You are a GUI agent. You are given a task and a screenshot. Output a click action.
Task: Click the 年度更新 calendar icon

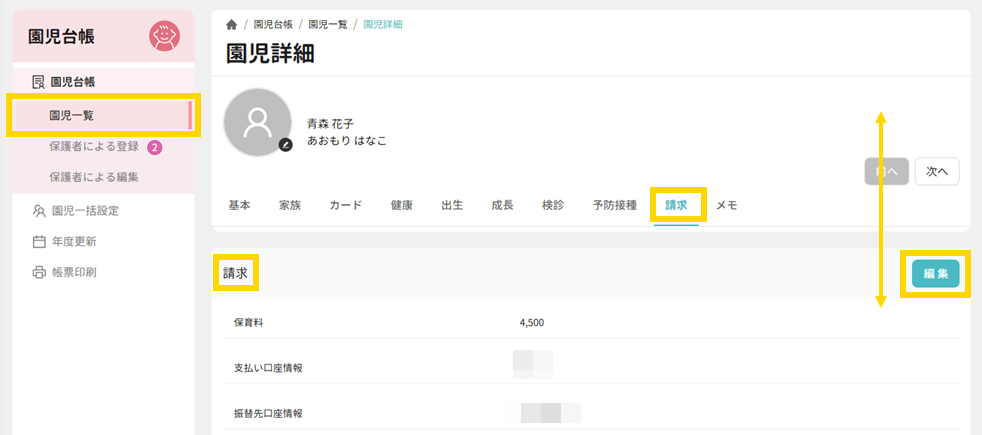(39, 241)
